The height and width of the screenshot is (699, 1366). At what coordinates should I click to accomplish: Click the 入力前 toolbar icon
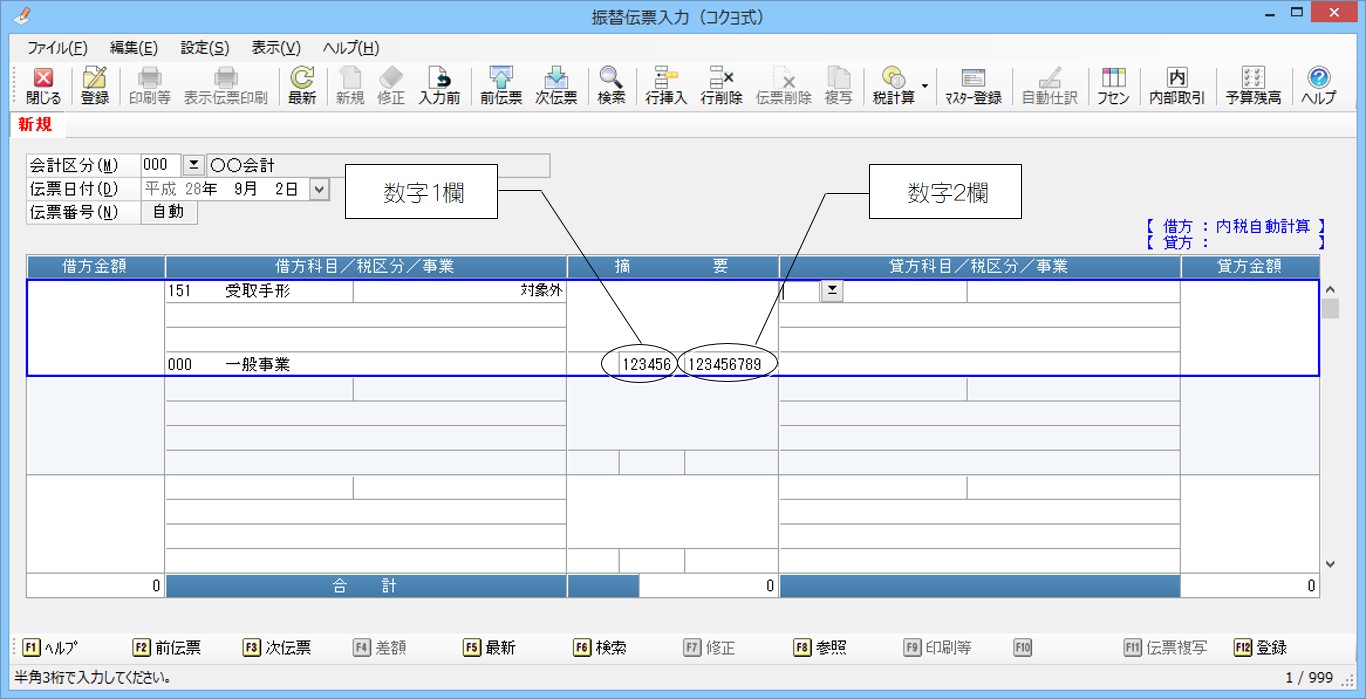439,86
